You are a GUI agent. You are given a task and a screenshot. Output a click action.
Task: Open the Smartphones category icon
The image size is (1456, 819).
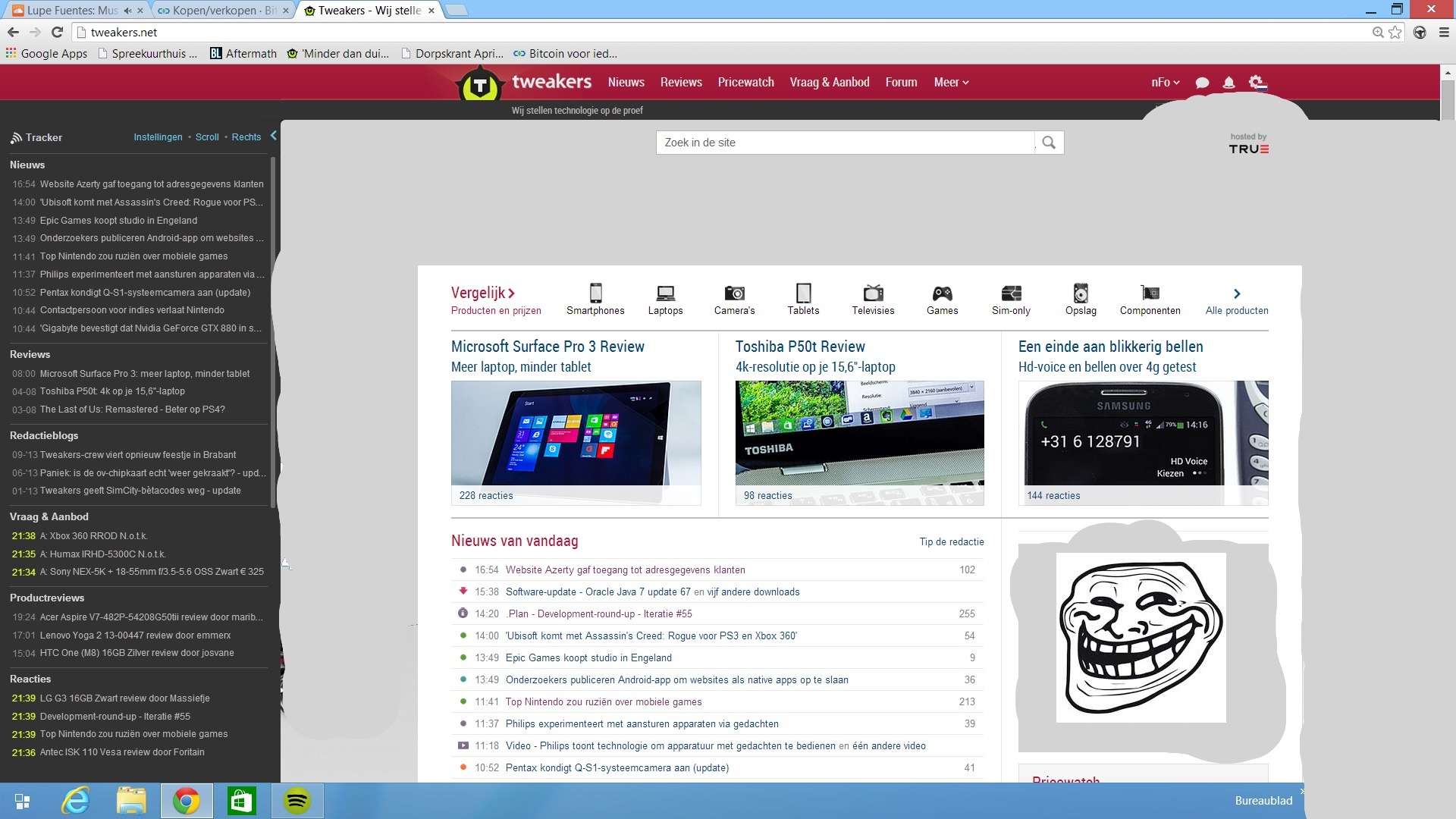pos(596,293)
